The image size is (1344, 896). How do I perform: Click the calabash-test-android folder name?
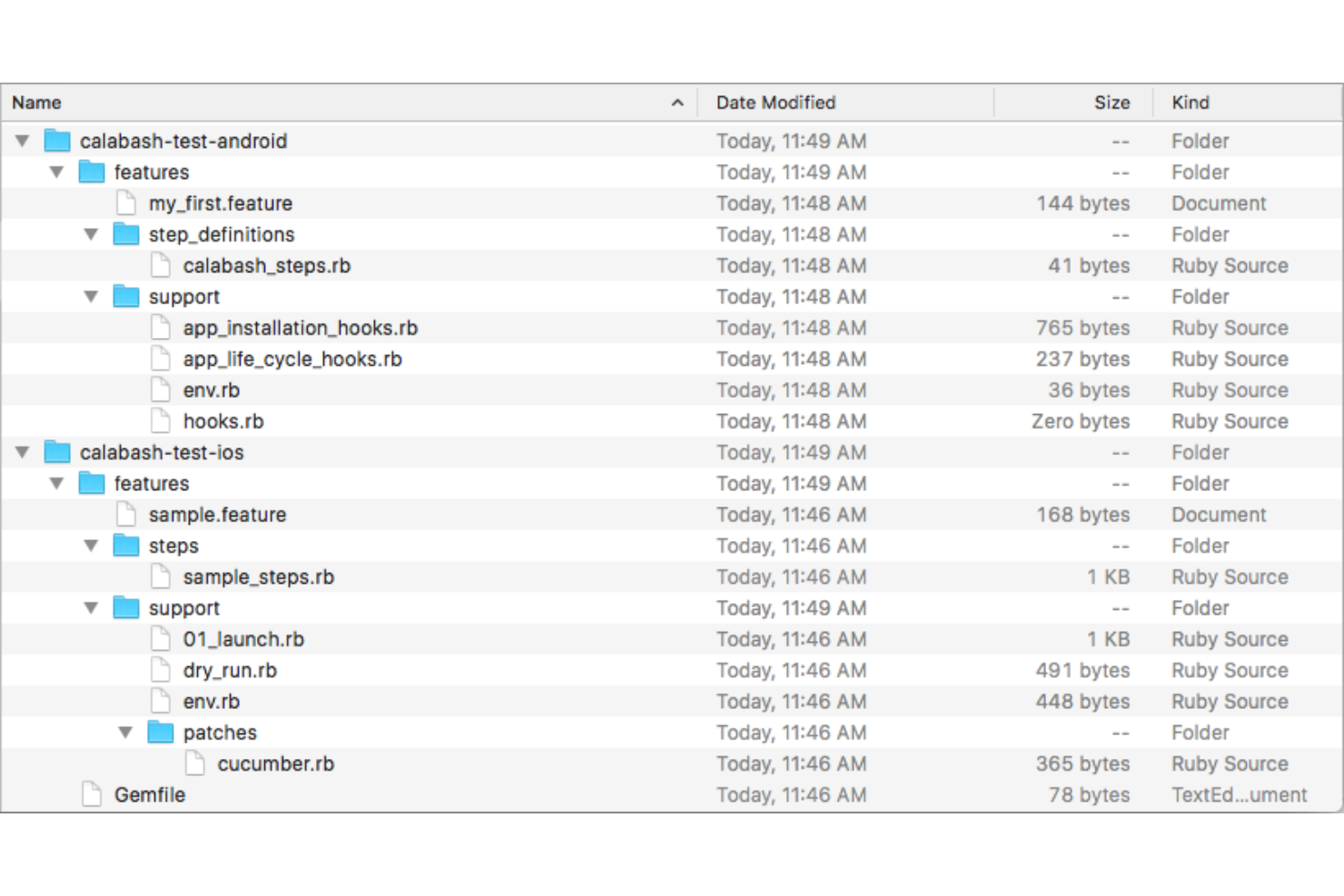point(183,141)
